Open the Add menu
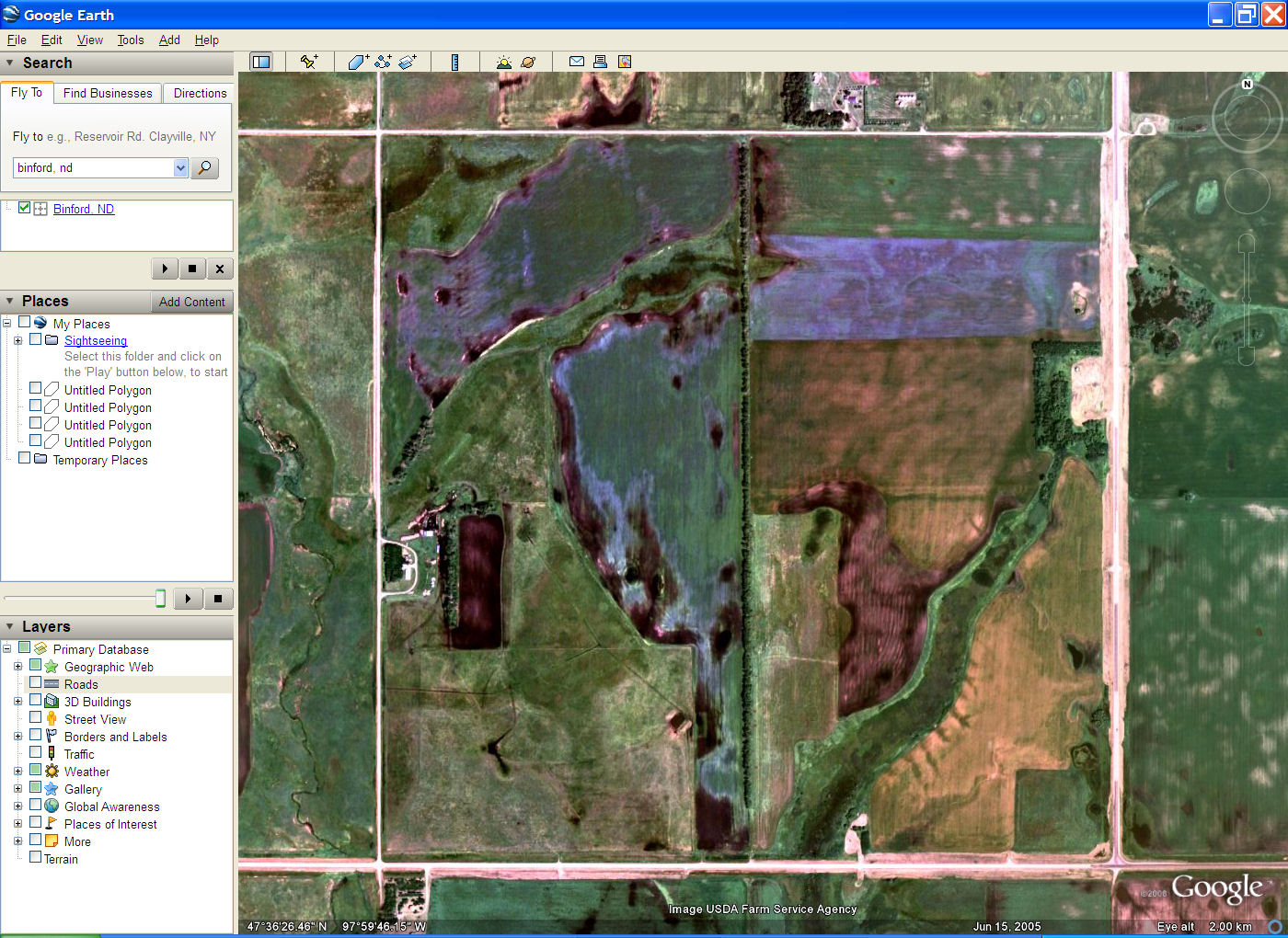Viewport: 1288px width, 938px height. point(169,40)
